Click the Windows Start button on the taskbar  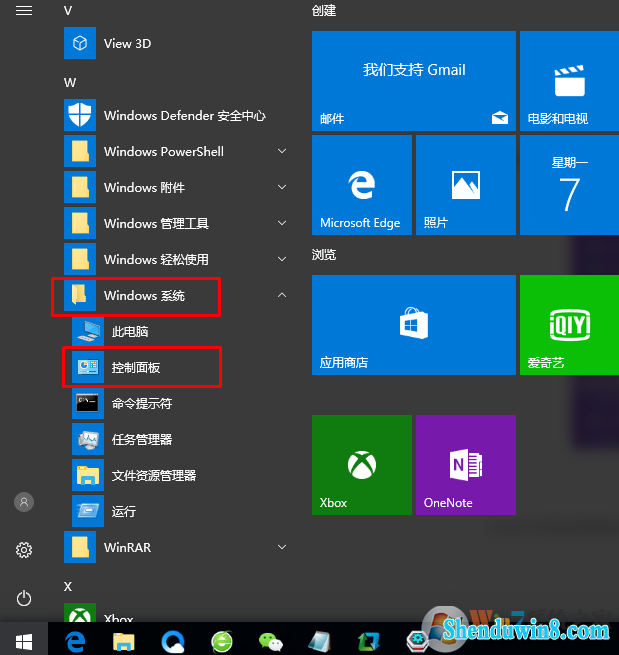[24, 641]
